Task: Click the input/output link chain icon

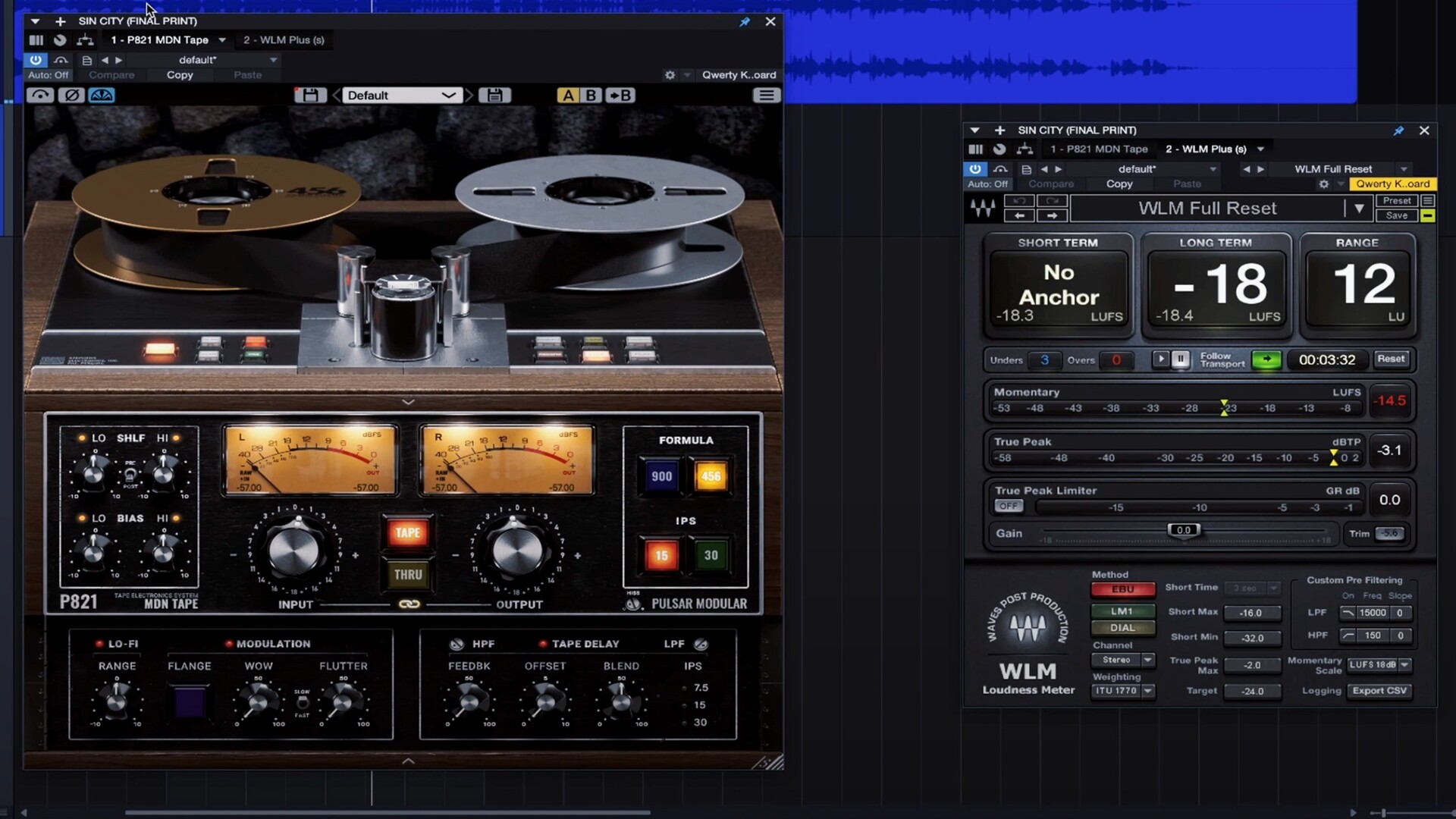Action: [409, 604]
